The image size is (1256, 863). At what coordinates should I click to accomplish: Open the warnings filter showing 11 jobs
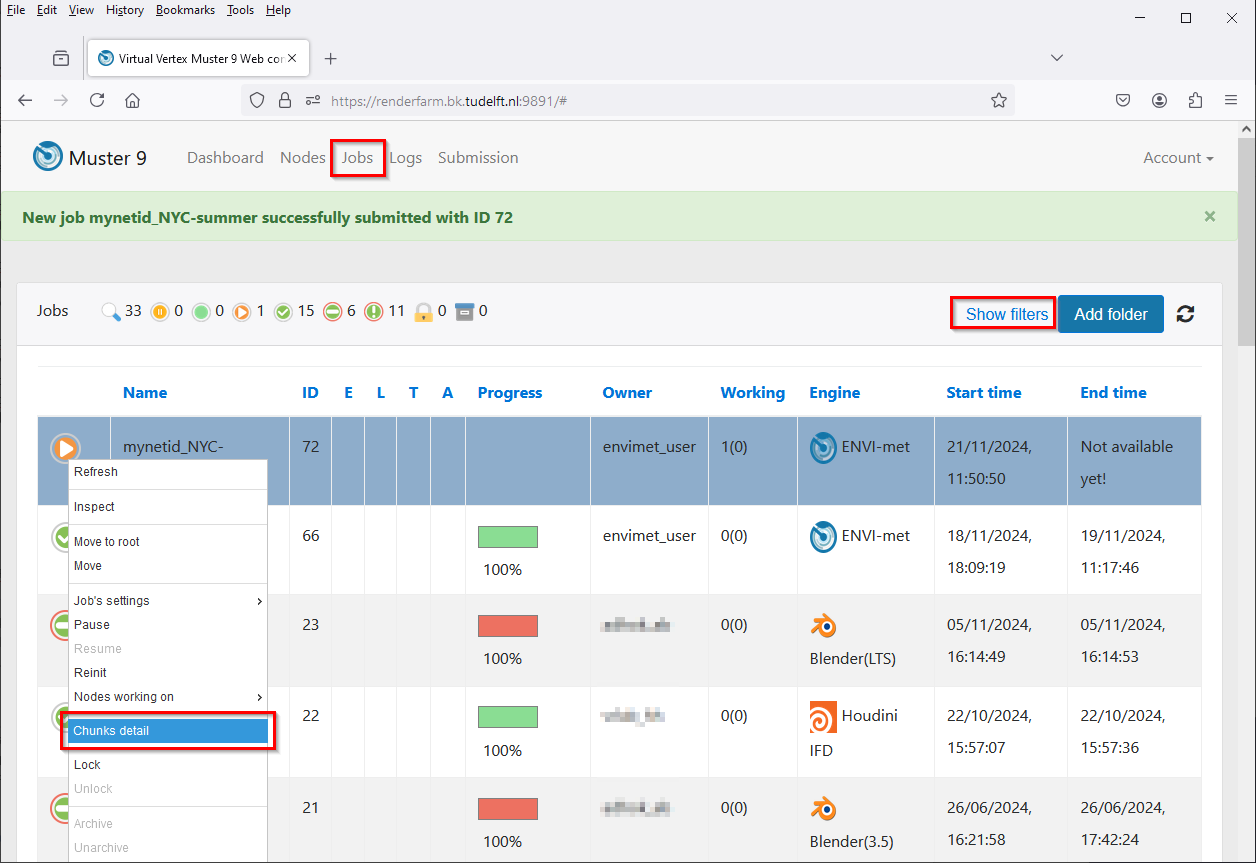374,310
